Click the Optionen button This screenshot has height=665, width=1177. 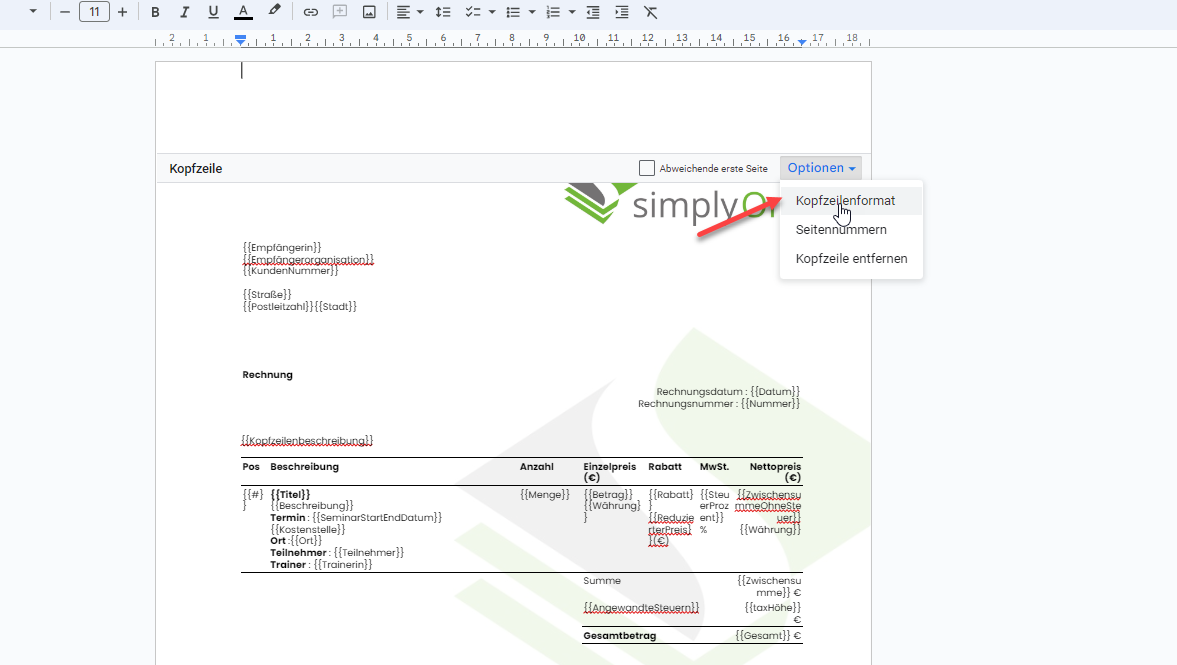(x=821, y=168)
